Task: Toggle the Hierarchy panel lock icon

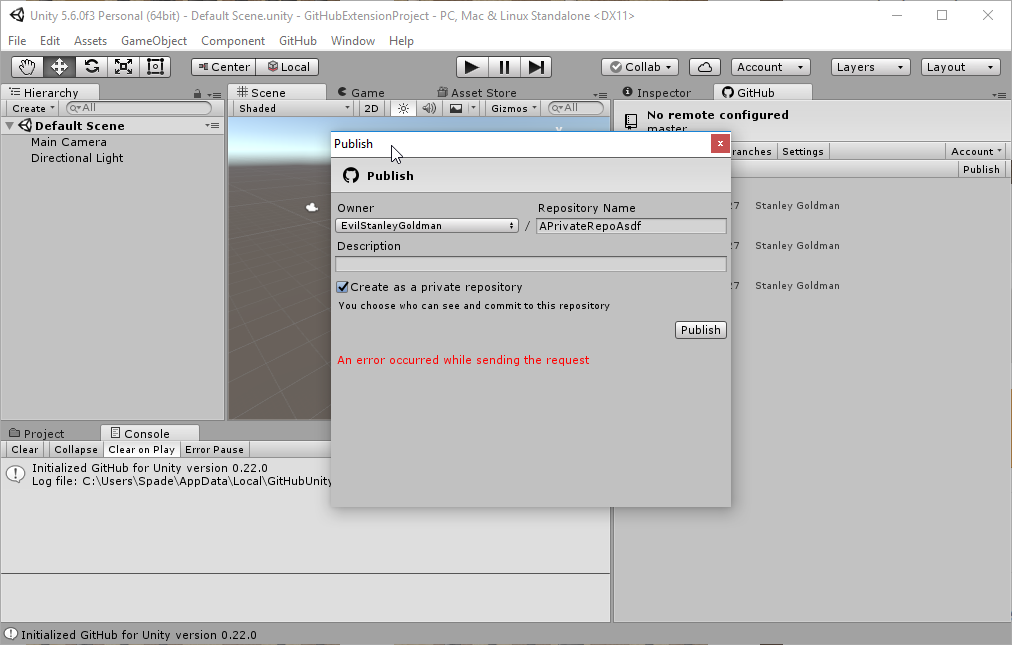Action: [x=197, y=94]
